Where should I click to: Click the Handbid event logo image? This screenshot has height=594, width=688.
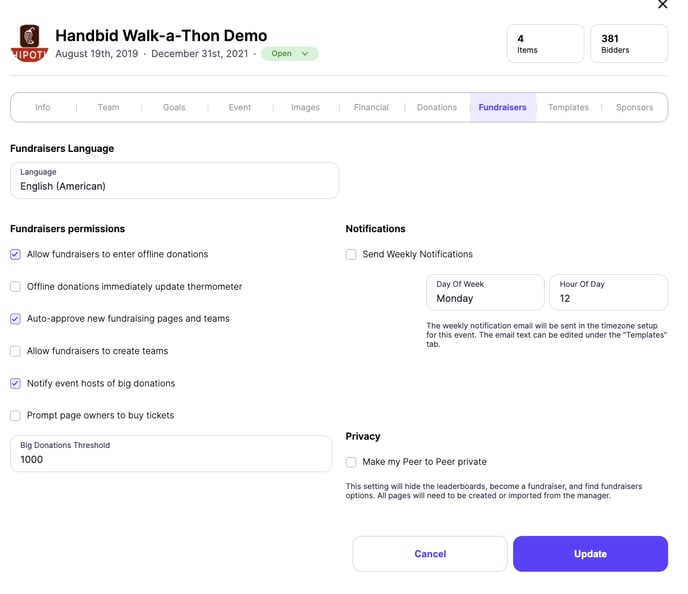pos(29,43)
